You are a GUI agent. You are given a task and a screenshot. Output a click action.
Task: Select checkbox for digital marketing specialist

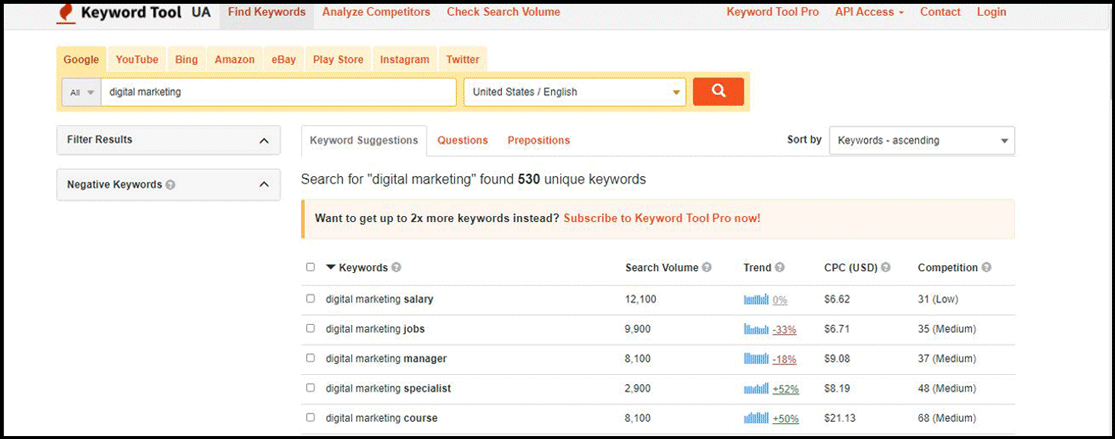click(310, 388)
